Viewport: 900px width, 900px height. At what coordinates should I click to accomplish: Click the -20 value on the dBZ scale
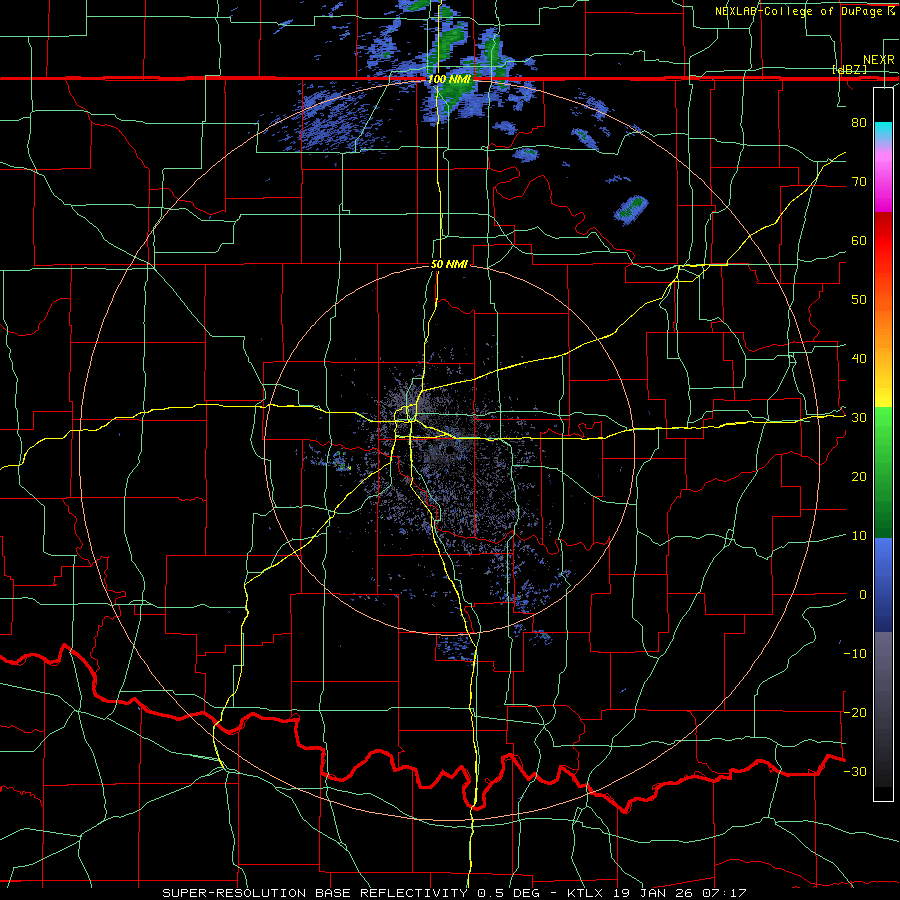pyautogui.click(x=855, y=712)
